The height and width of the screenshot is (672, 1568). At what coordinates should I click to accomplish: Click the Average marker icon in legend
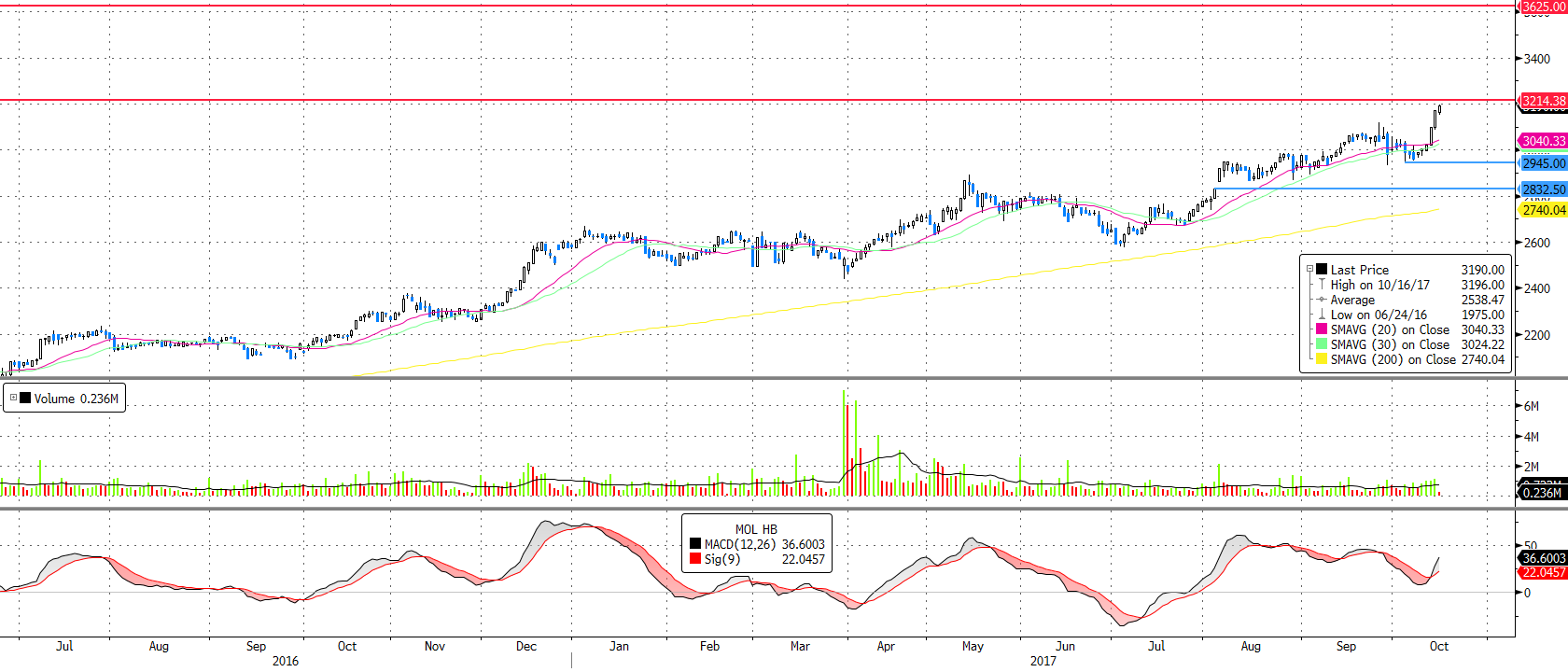(x=1322, y=300)
